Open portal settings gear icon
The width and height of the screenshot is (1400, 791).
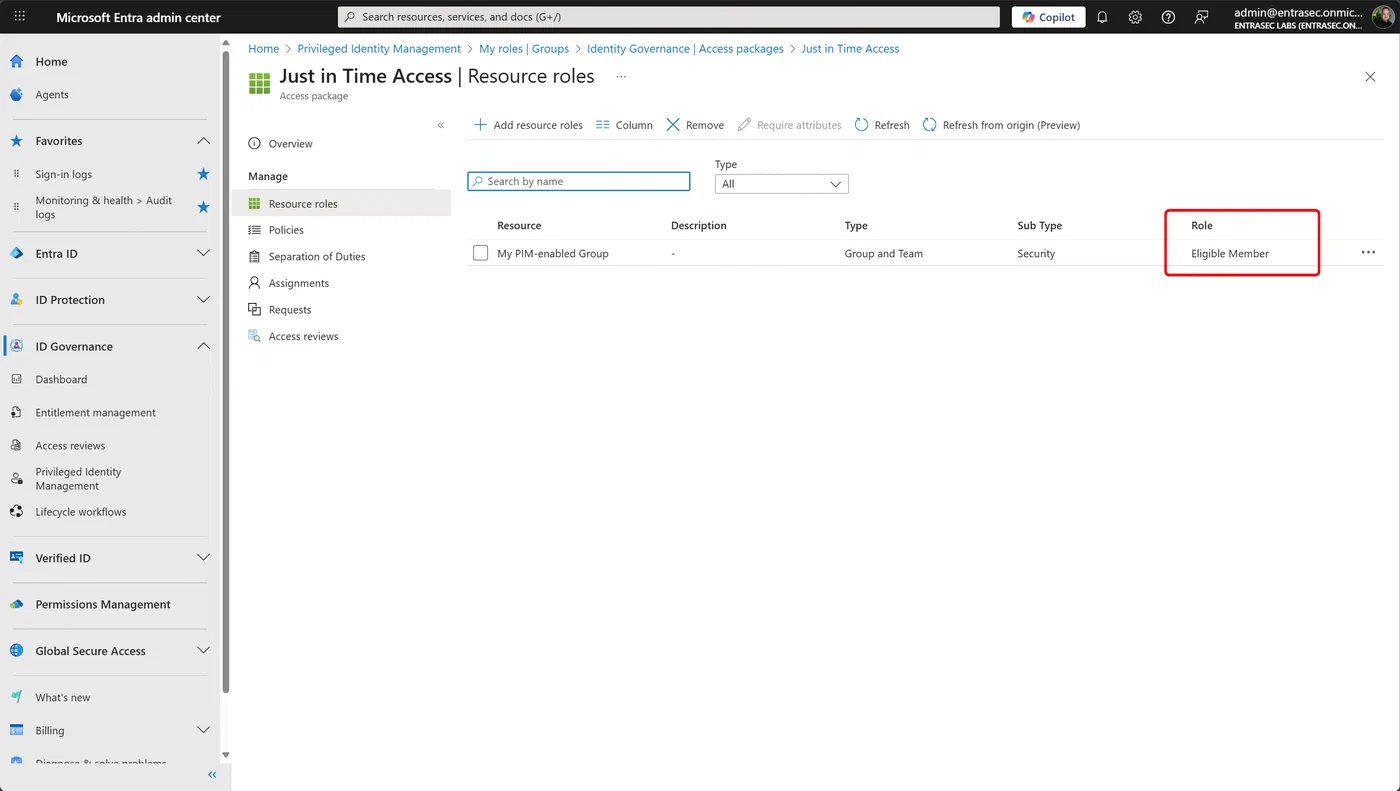(1135, 17)
